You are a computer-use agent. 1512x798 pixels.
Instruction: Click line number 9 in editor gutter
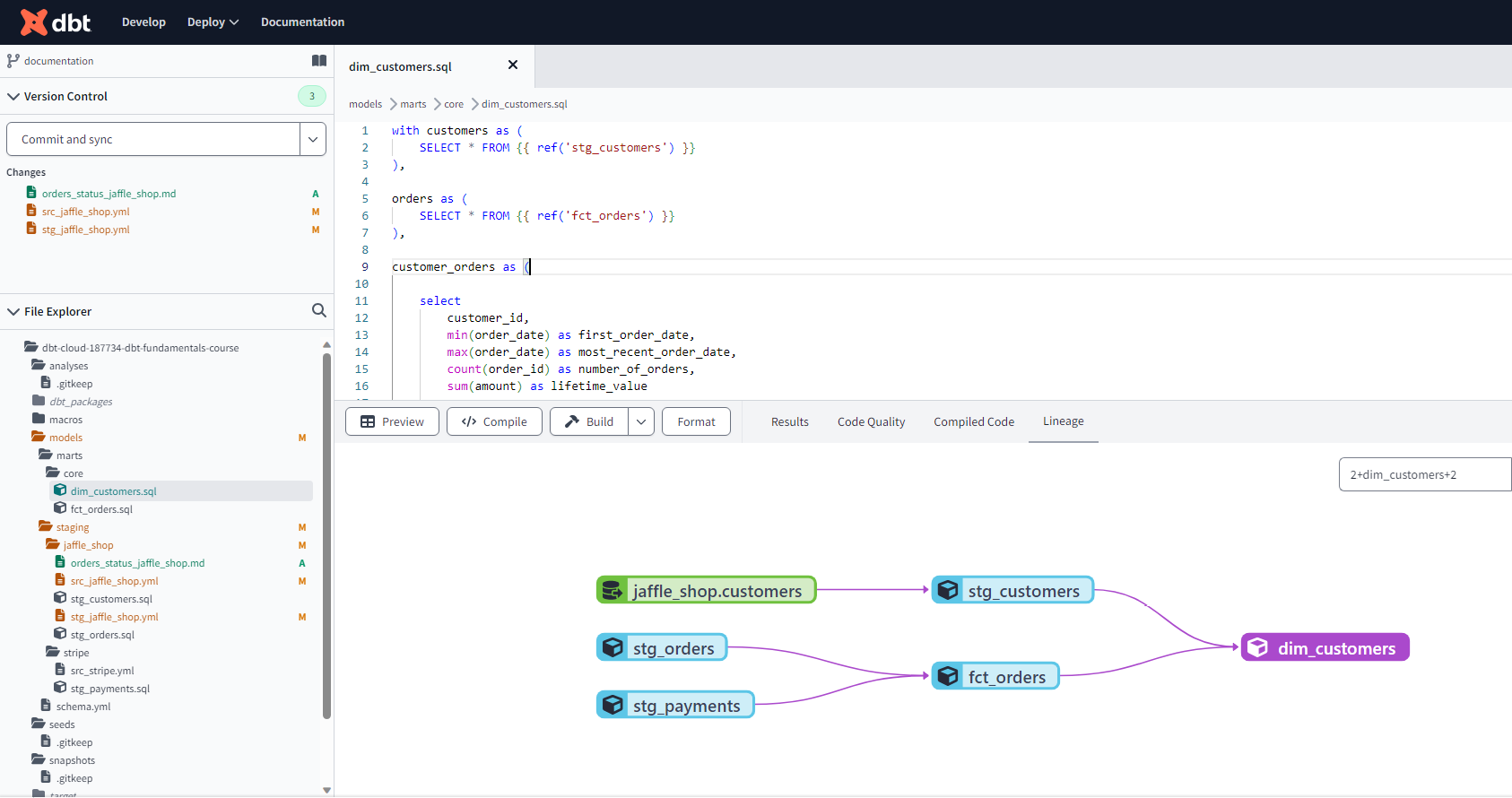365,266
